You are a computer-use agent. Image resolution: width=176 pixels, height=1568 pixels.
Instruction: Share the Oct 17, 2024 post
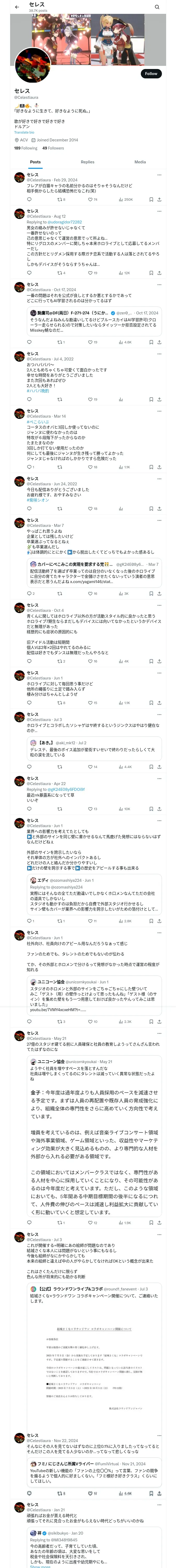pos(159,342)
